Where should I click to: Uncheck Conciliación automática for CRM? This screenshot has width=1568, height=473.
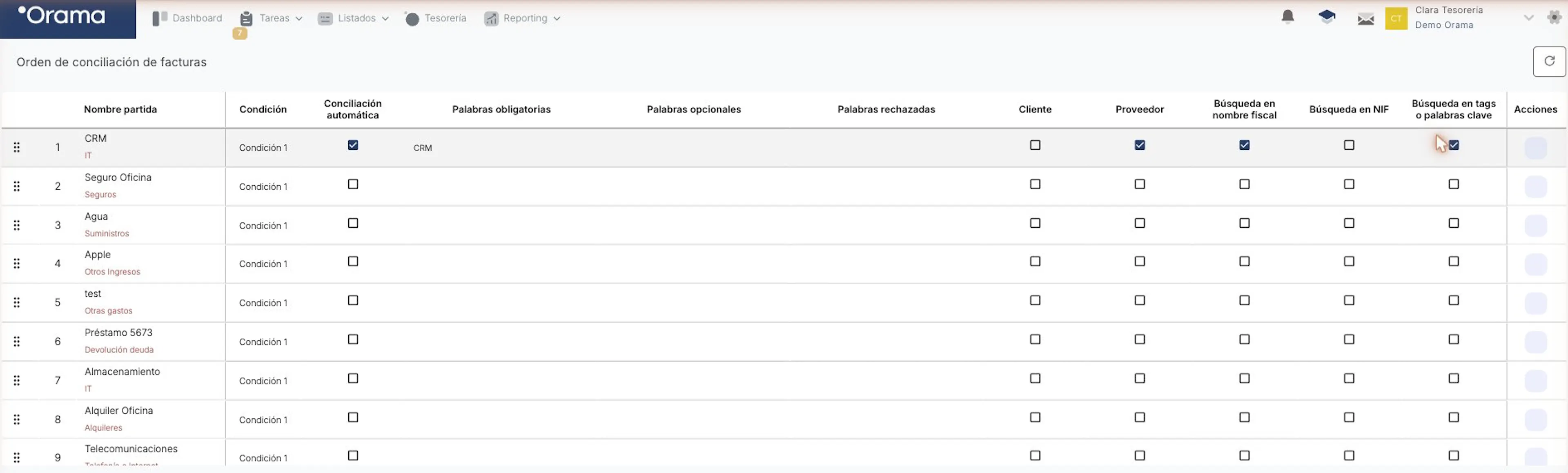coord(353,145)
